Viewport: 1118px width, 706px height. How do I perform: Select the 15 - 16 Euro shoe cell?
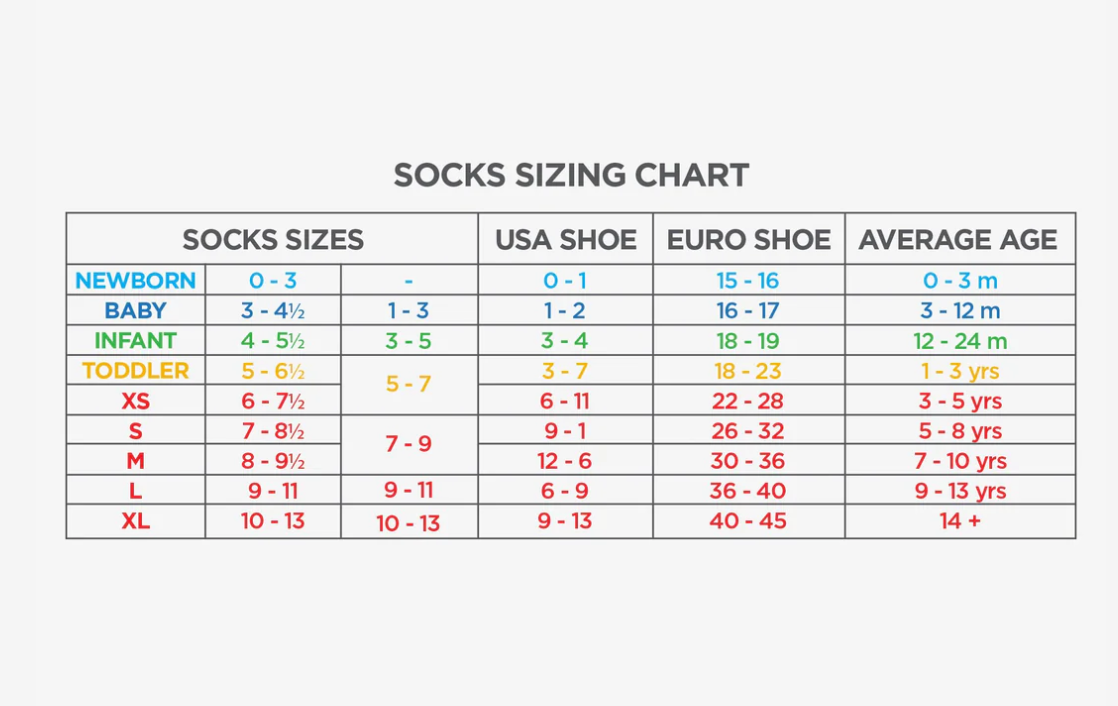point(748,281)
